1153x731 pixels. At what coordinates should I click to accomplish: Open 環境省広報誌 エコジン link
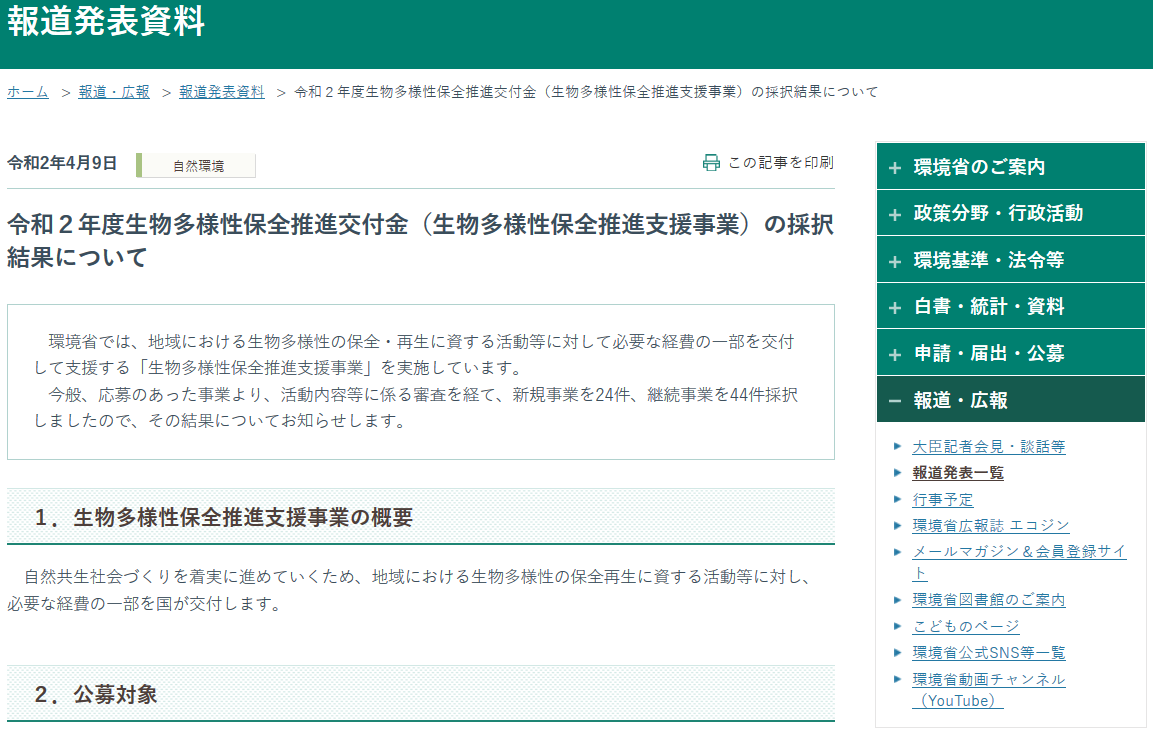[x=990, y=525]
